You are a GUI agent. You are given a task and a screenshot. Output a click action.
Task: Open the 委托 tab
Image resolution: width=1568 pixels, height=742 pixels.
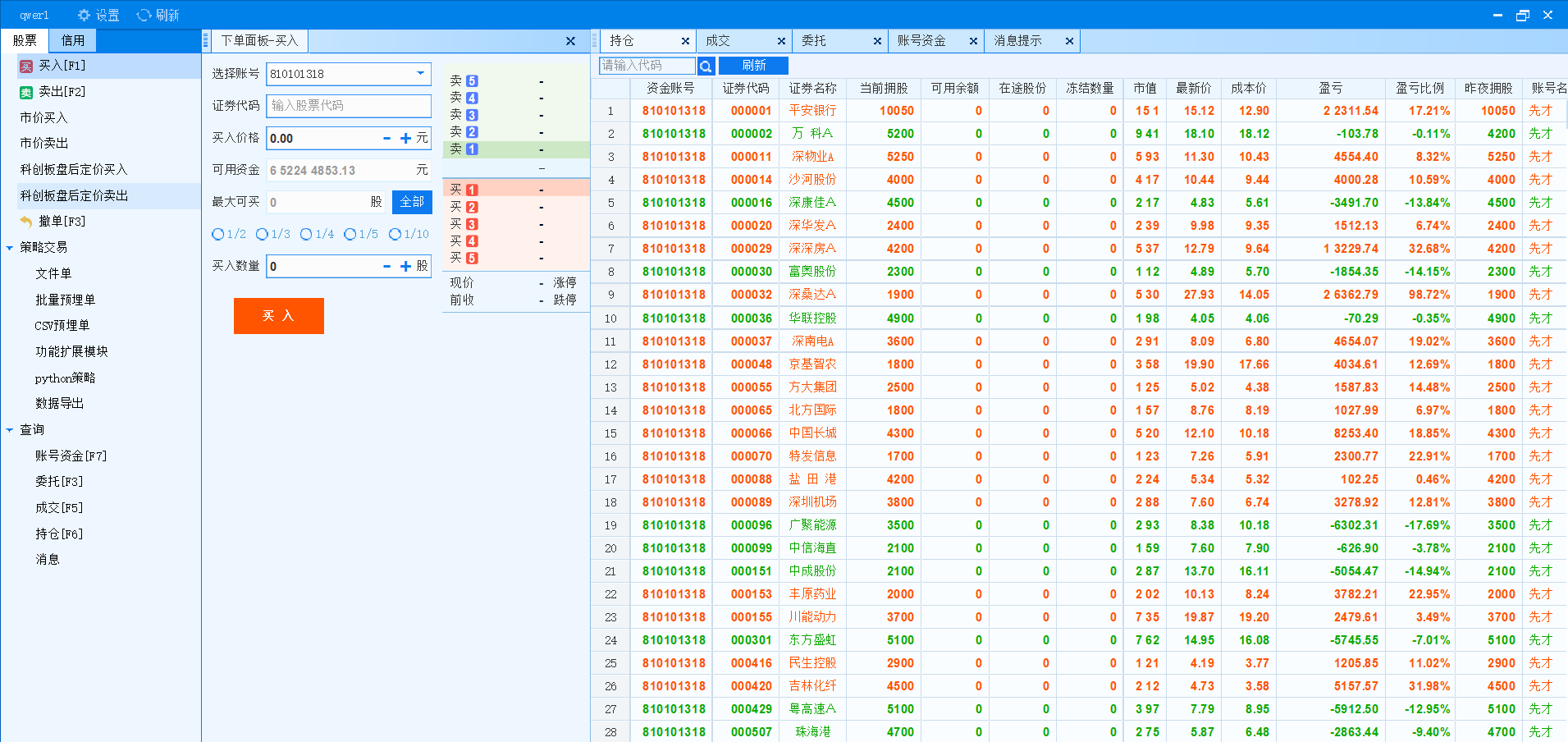click(814, 41)
